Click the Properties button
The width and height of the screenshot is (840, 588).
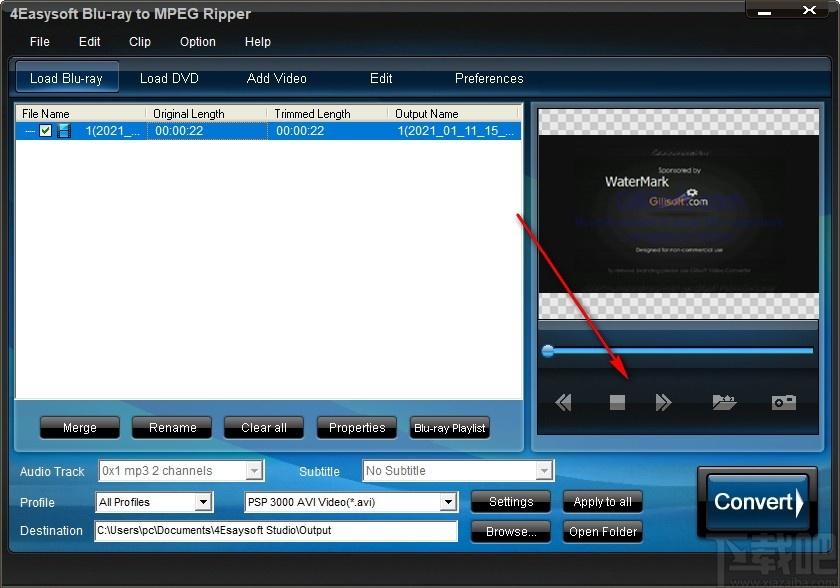pyautogui.click(x=357, y=427)
